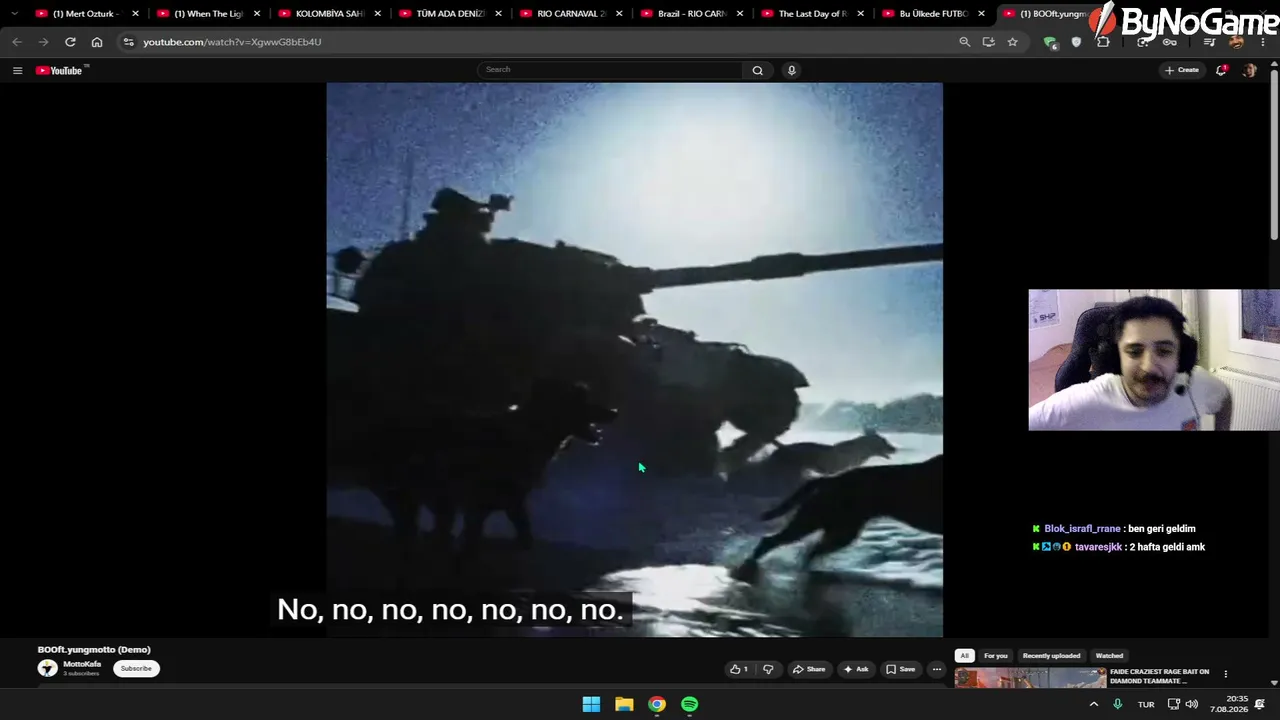Navigate forward with the browser forward arrow
The image size is (1280, 720).
(43, 42)
